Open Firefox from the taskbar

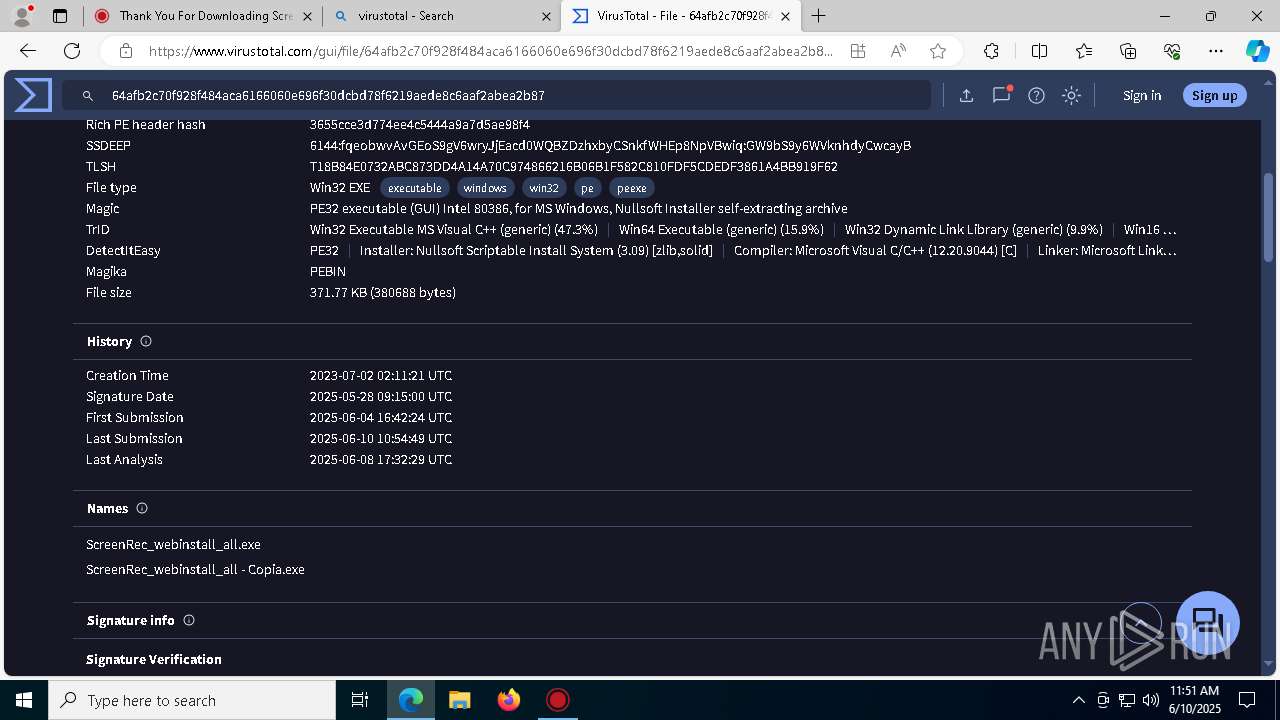(x=509, y=700)
